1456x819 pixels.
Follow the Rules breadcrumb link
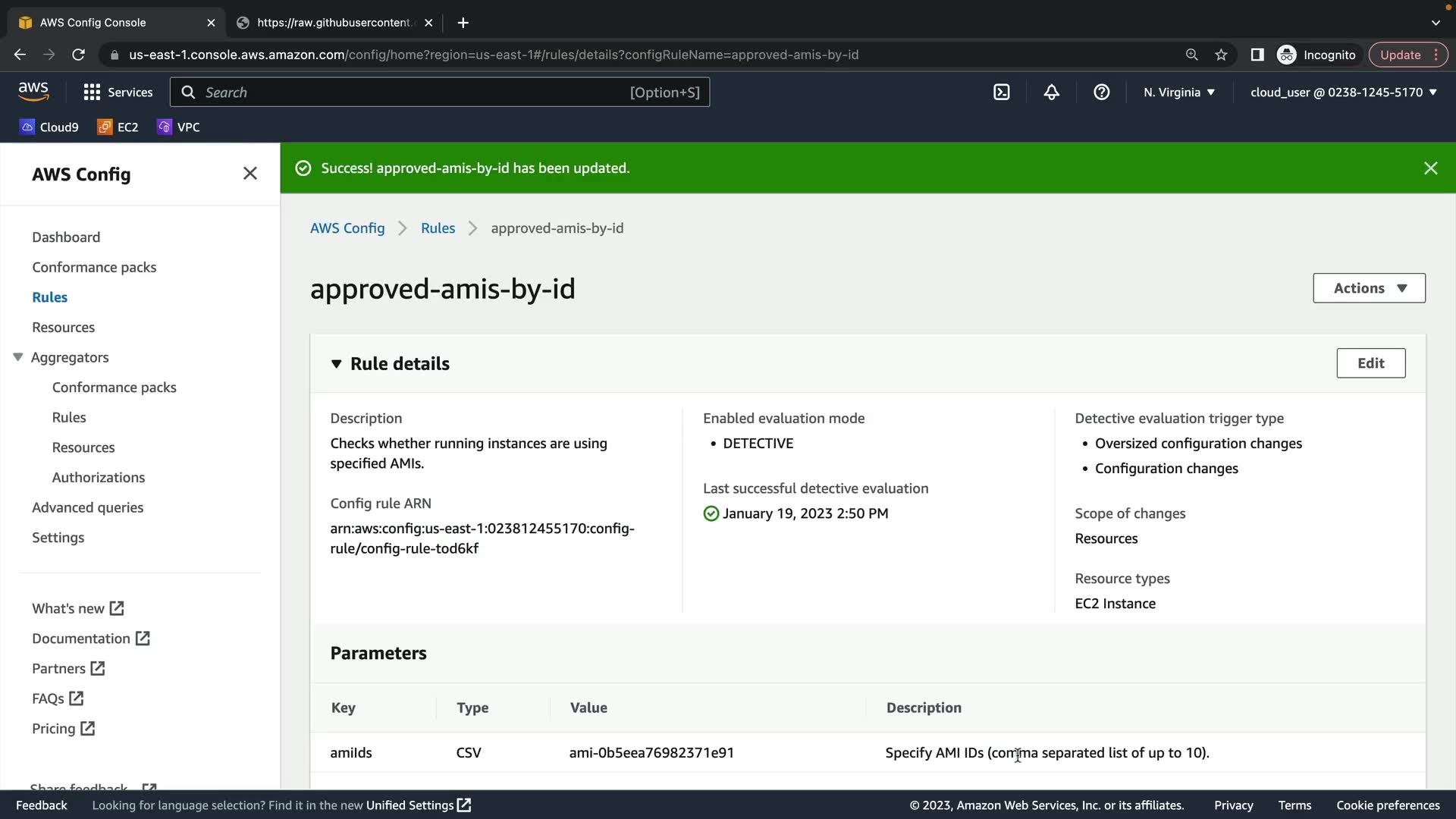click(438, 228)
